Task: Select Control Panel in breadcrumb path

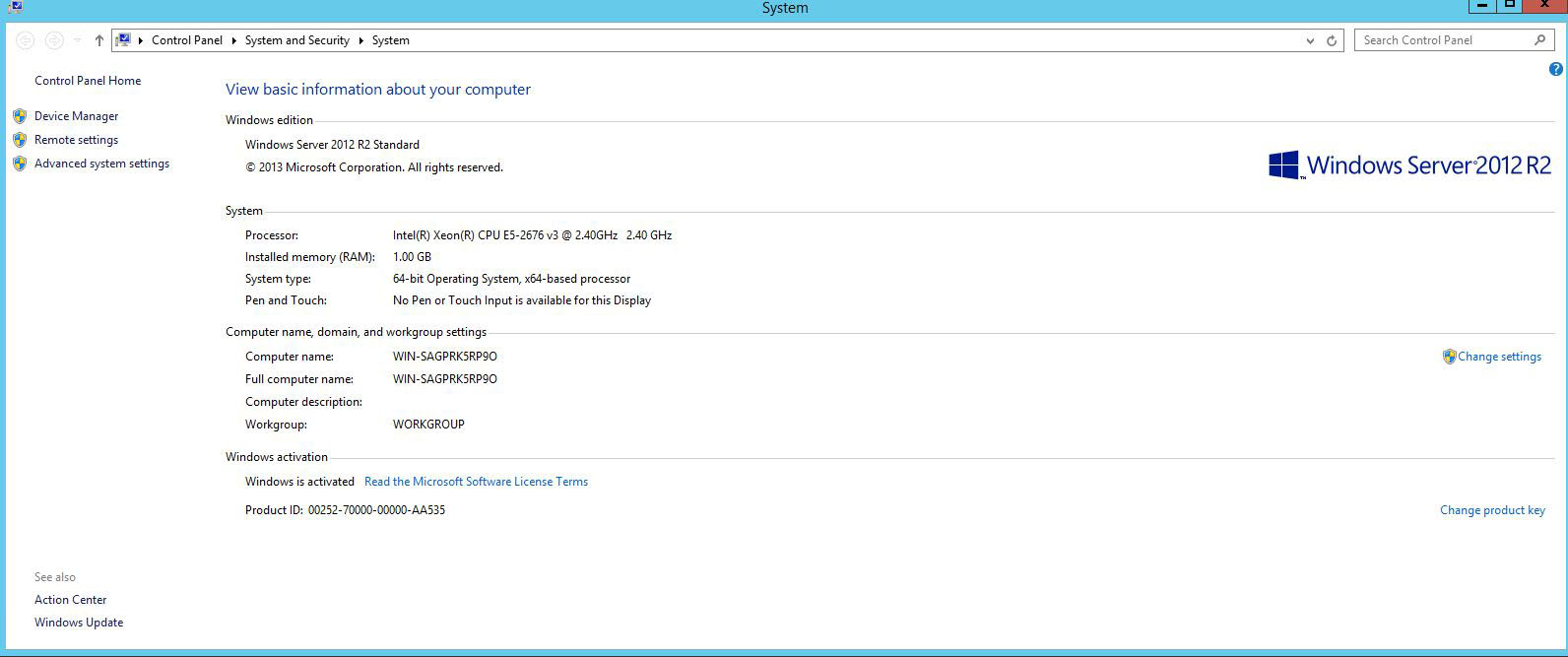Action: pos(187,40)
